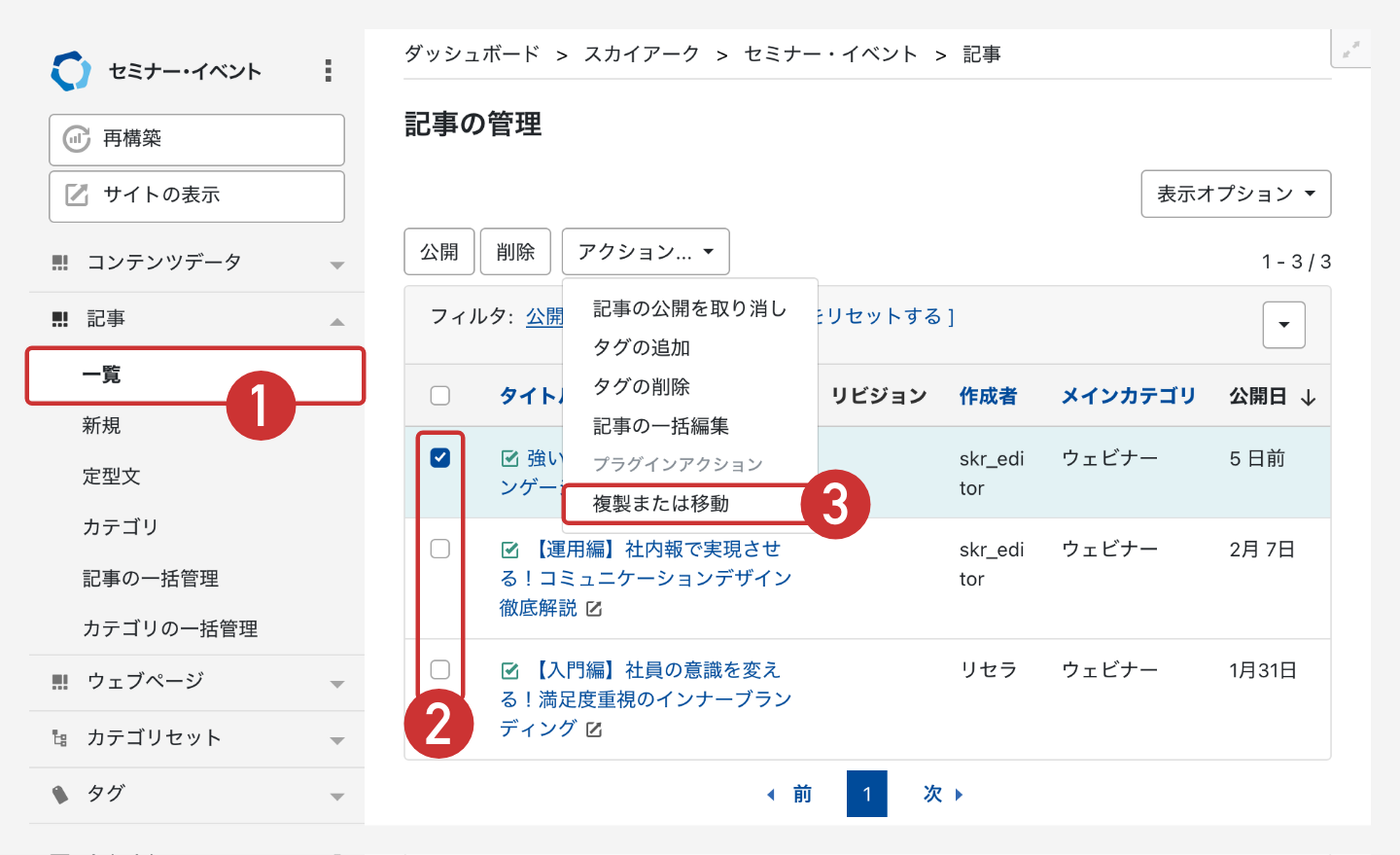This screenshot has height=855, width=1400.
Task: Toggle the select-all checkbox in table header
Action: tap(440, 396)
